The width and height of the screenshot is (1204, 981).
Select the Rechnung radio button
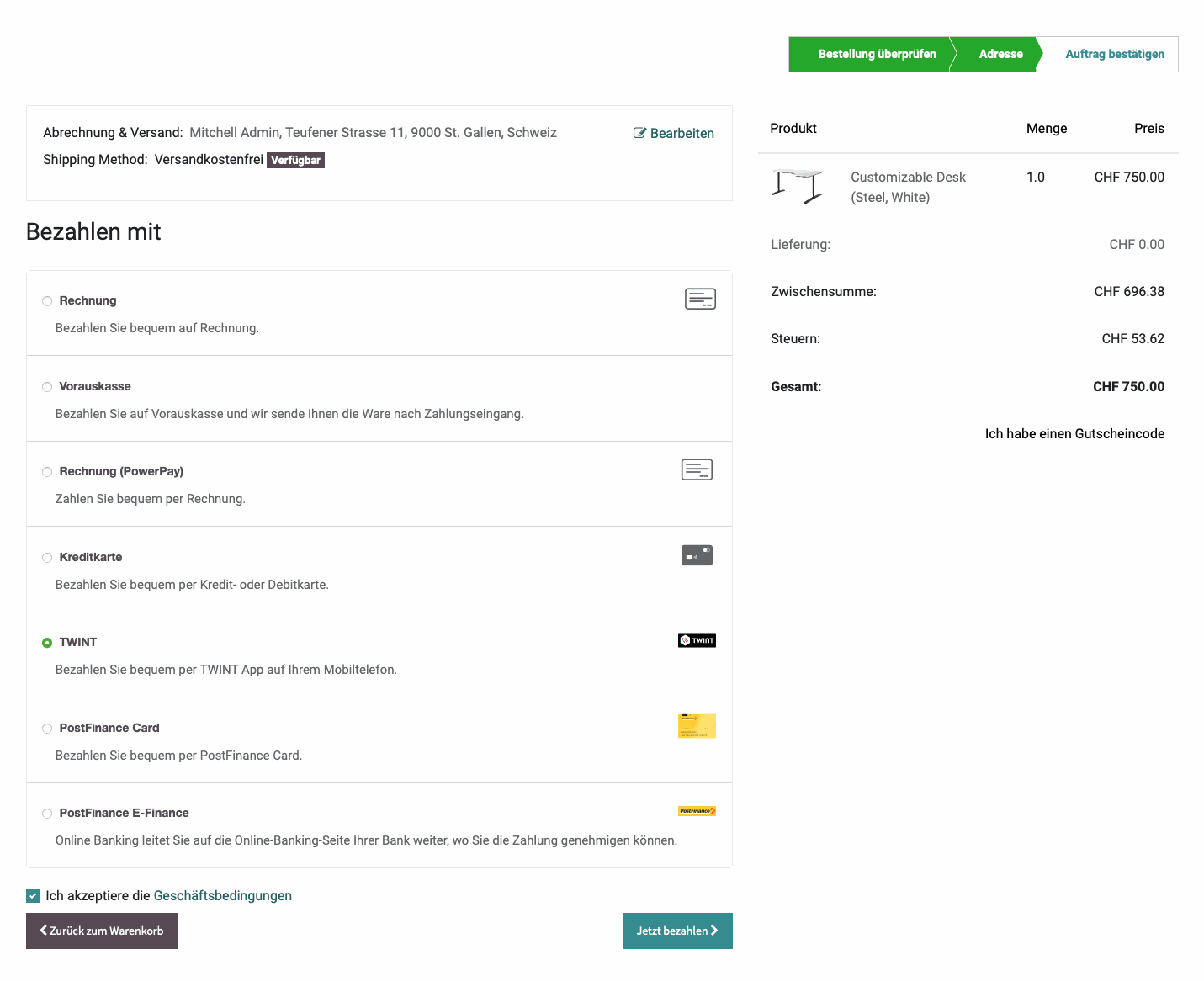click(x=47, y=301)
